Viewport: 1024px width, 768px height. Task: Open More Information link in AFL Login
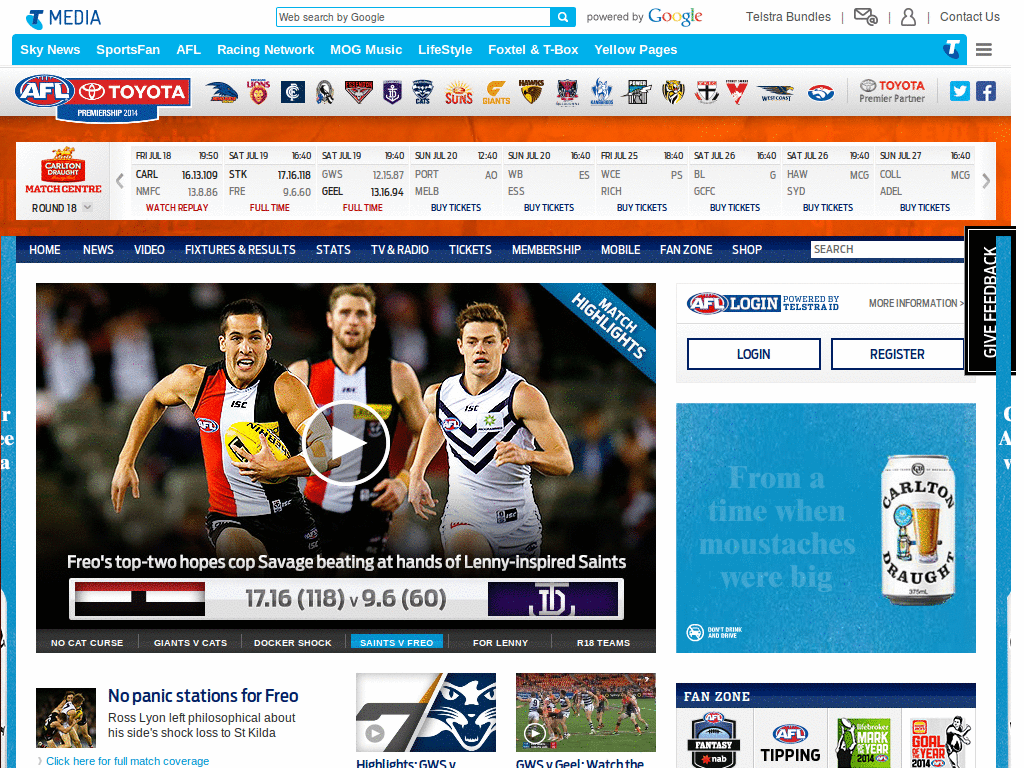pos(916,303)
